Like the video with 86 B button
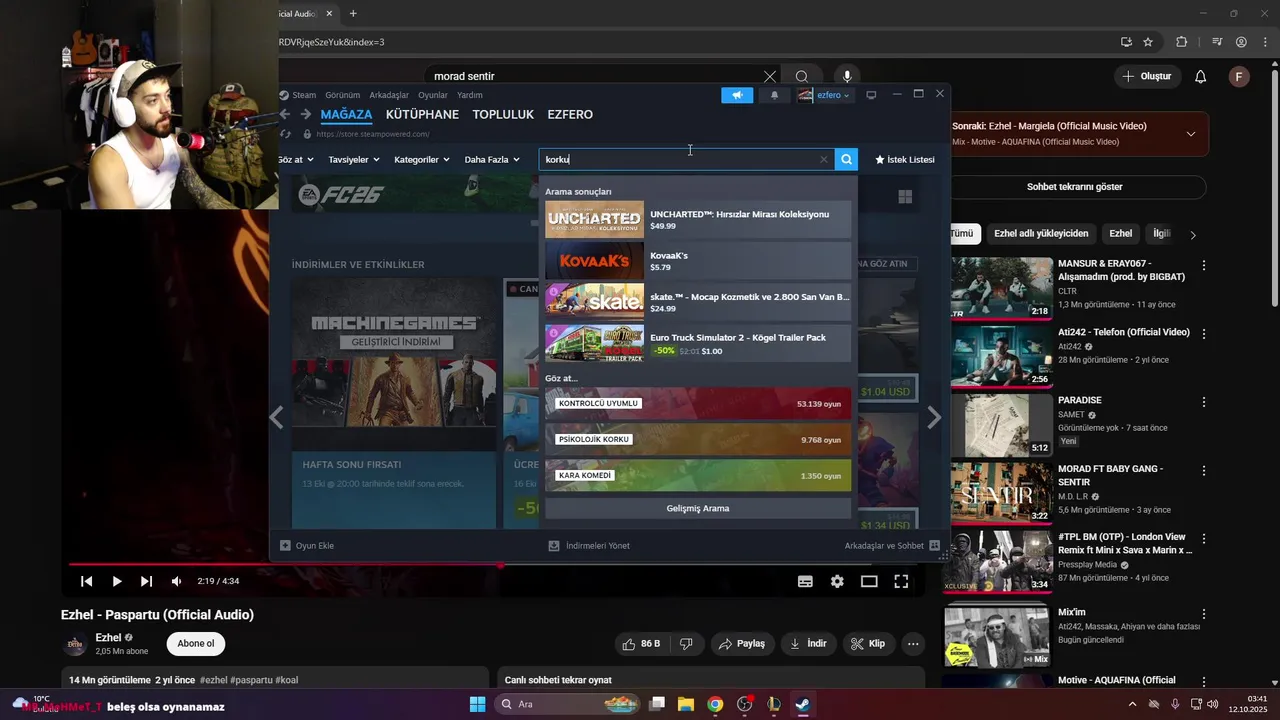 coord(641,644)
